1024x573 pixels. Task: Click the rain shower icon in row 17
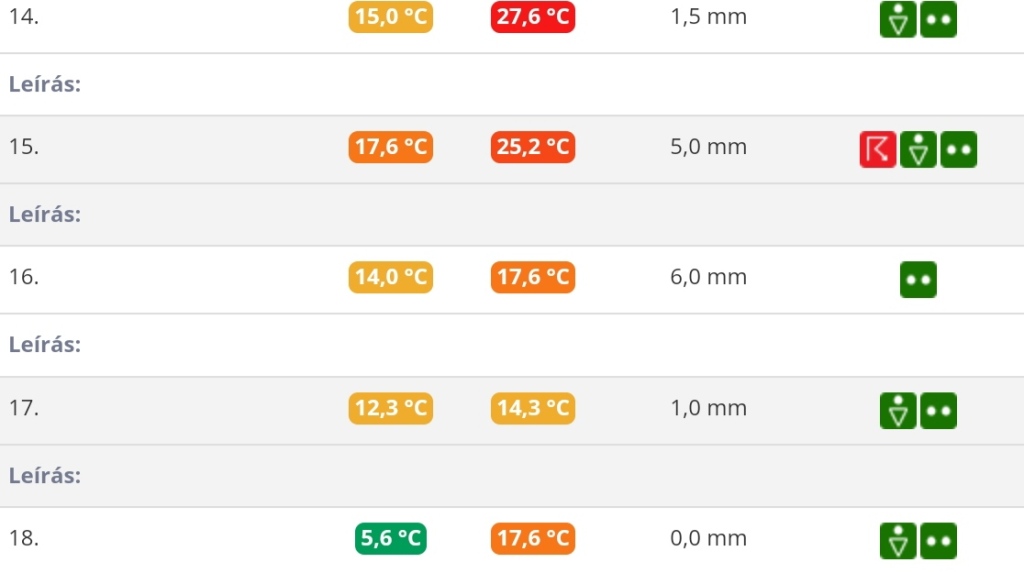tap(898, 410)
